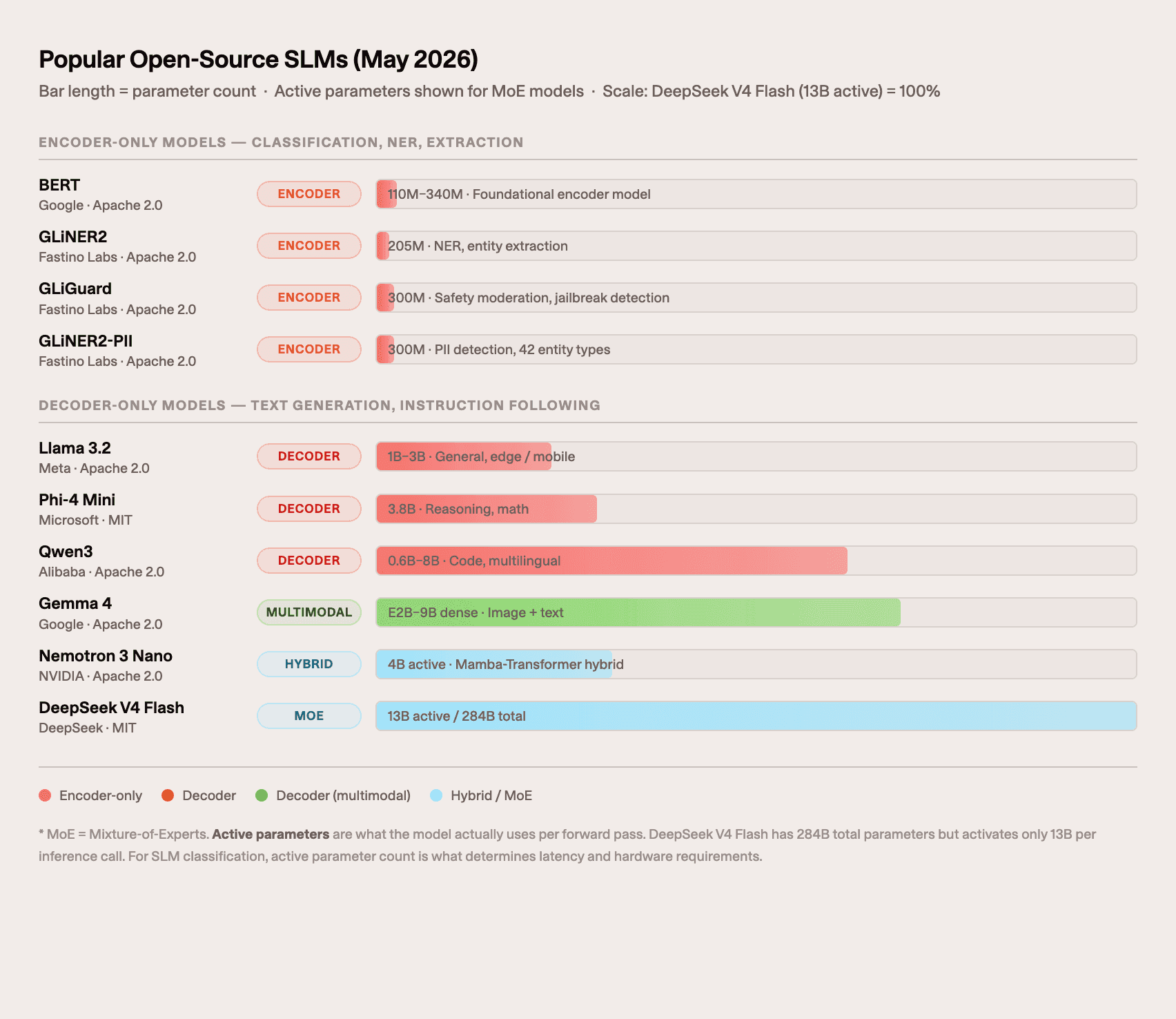Click the DECODER badge in the Llama 3.2 row

309,456
